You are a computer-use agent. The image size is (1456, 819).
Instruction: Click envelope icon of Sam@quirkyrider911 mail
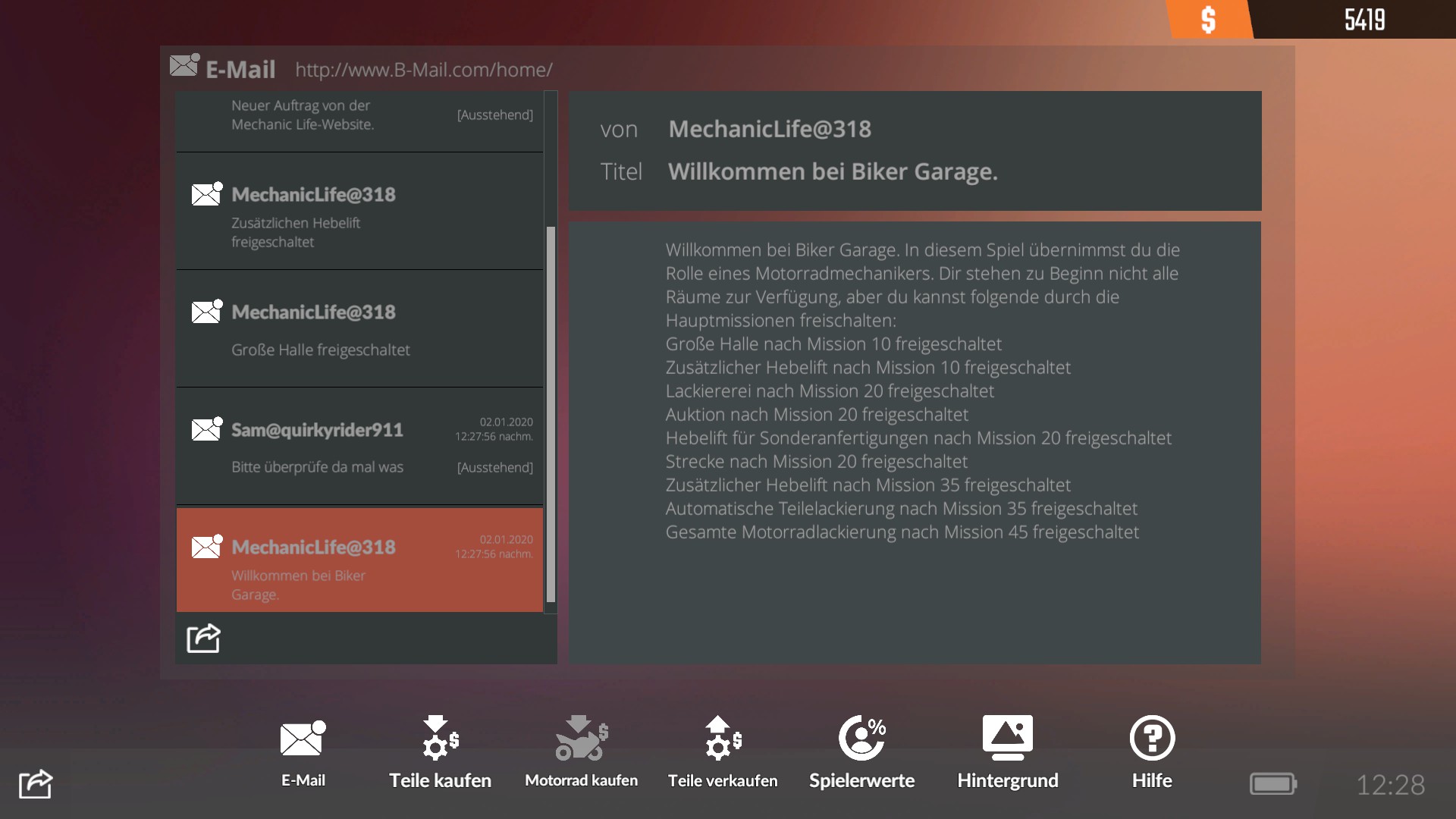click(207, 428)
